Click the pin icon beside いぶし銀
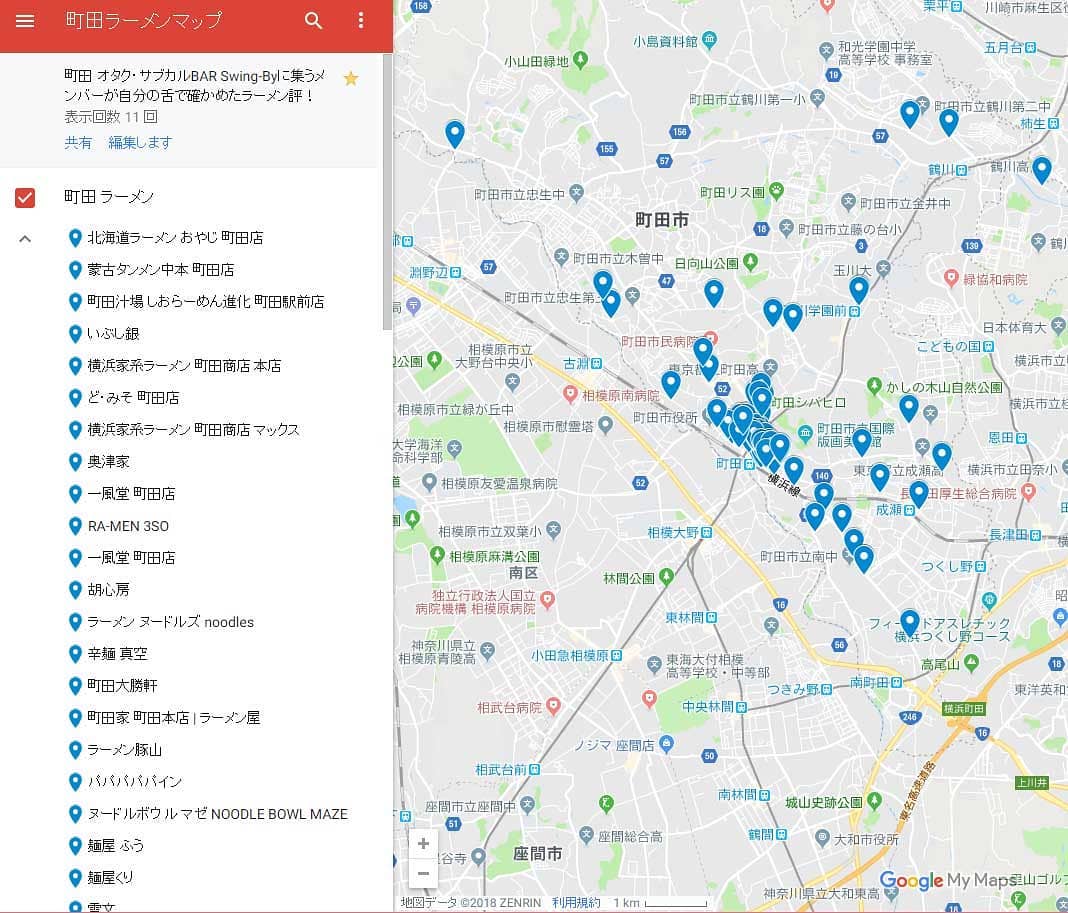 click(x=74, y=333)
